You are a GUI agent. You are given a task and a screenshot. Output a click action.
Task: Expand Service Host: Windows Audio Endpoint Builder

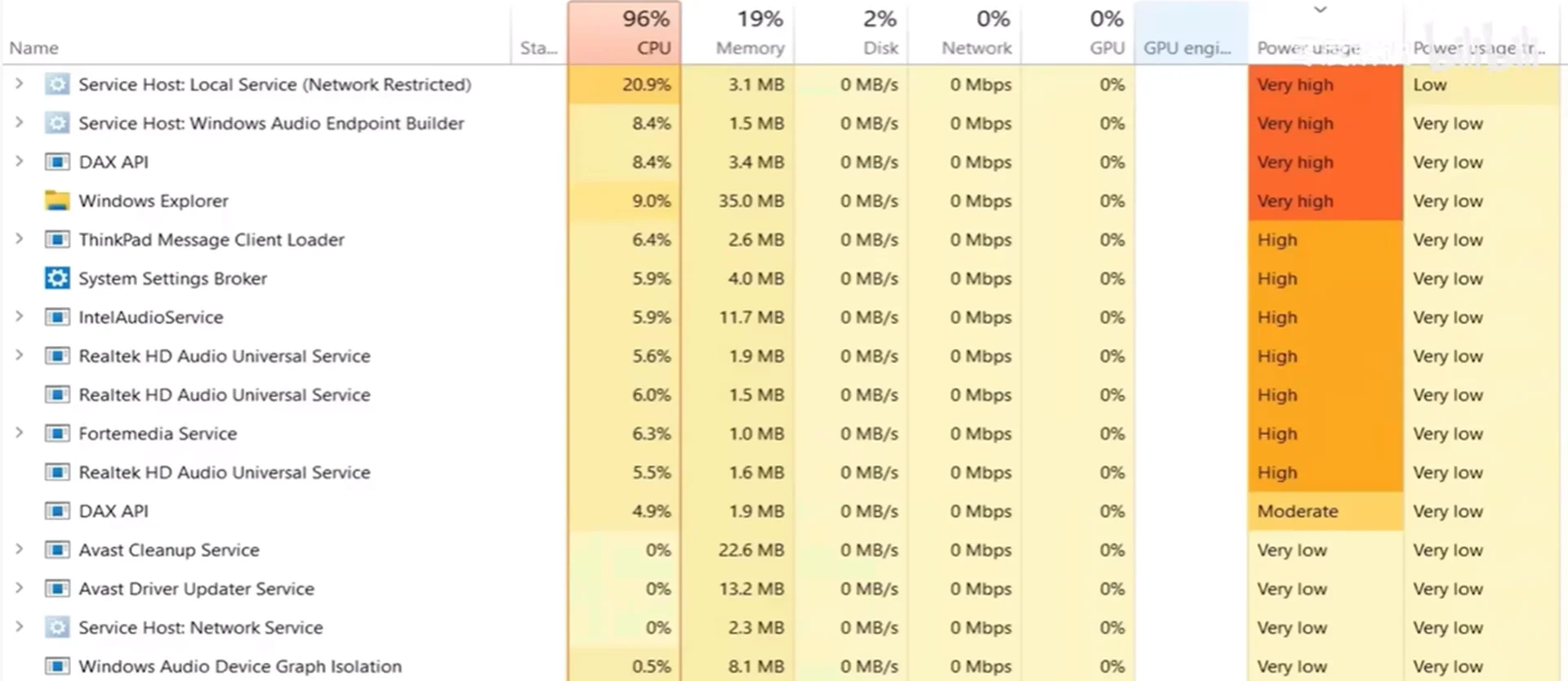pos(20,122)
